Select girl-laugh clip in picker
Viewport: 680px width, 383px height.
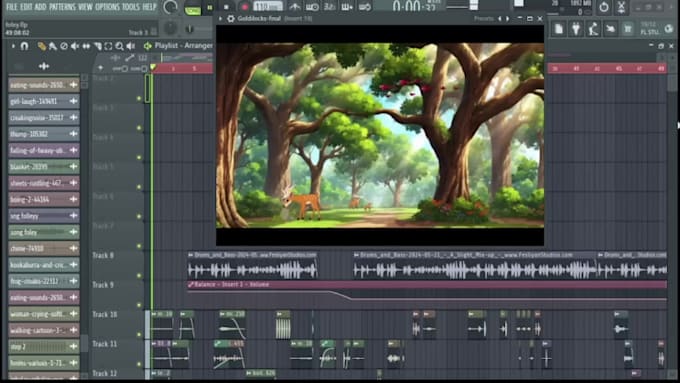coord(44,101)
